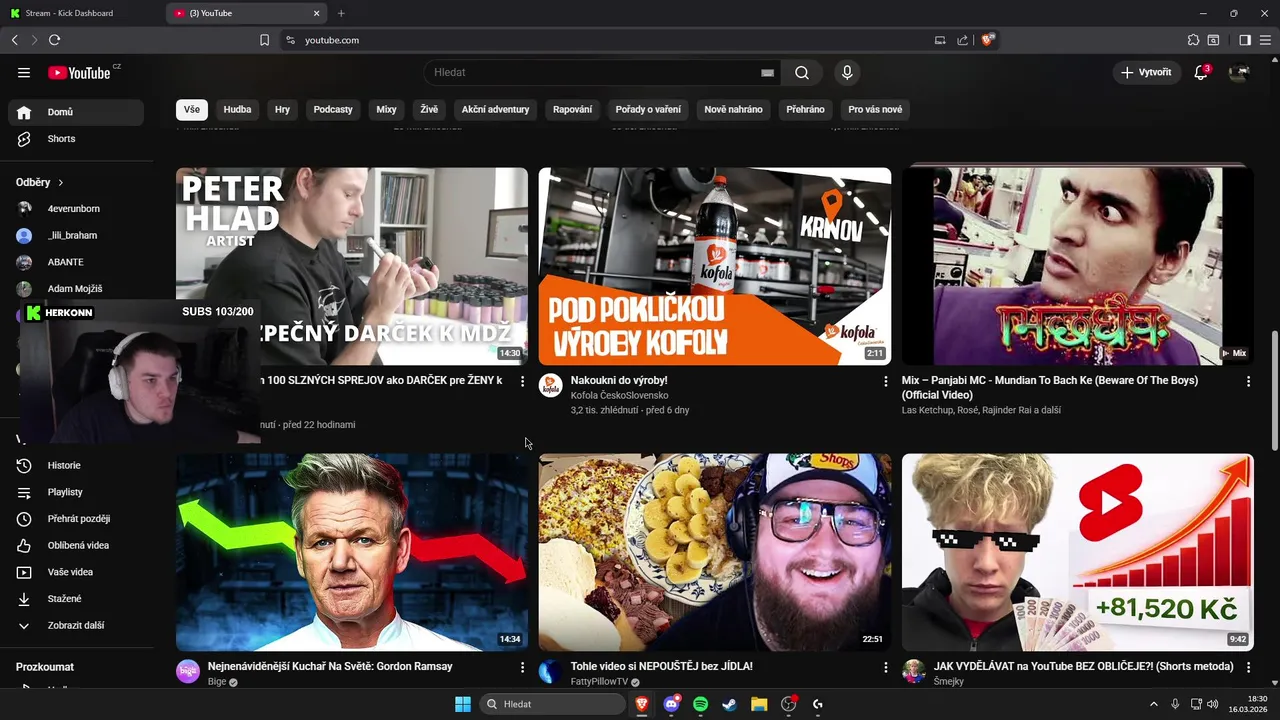Image resolution: width=1280 pixels, height=720 pixels.
Task: Open FattyPillowTV channel link
Action: click(x=599, y=682)
